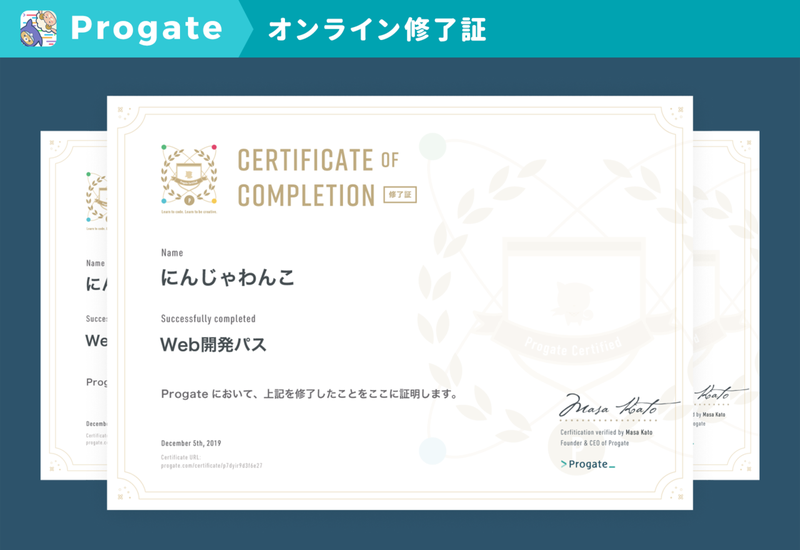This screenshot has width=800, height=550.
Task: Click the >Progate logo at certificate bottom
Action: [x=588, y=464]
